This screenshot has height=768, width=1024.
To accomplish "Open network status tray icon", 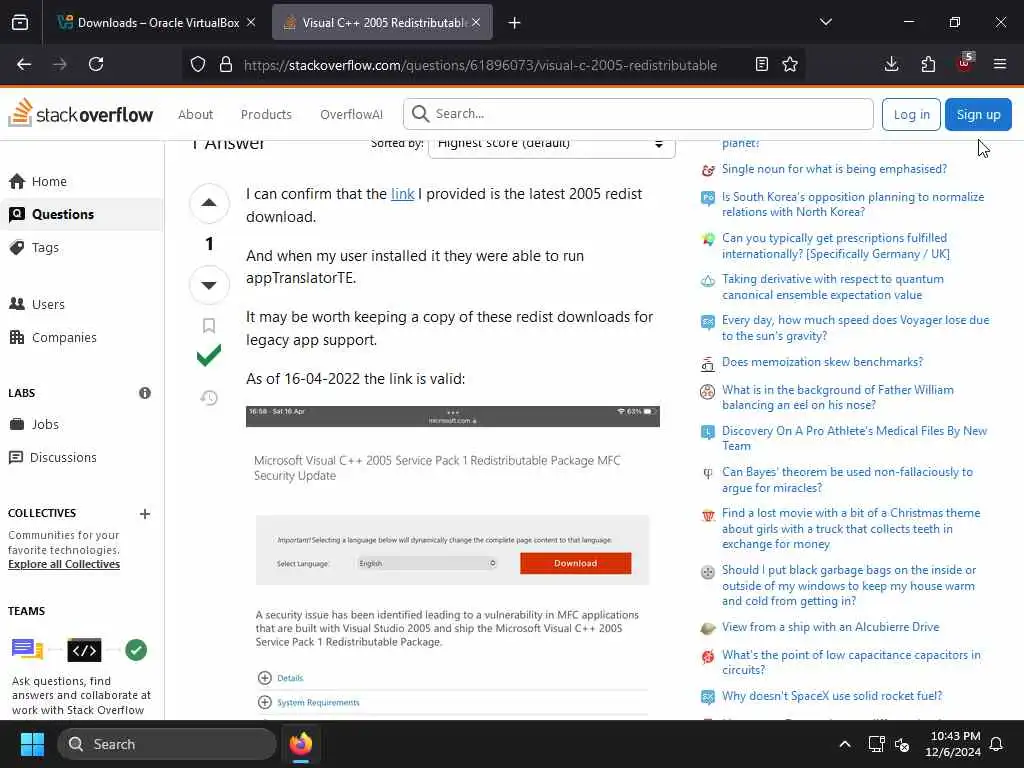I will (876, 744).
